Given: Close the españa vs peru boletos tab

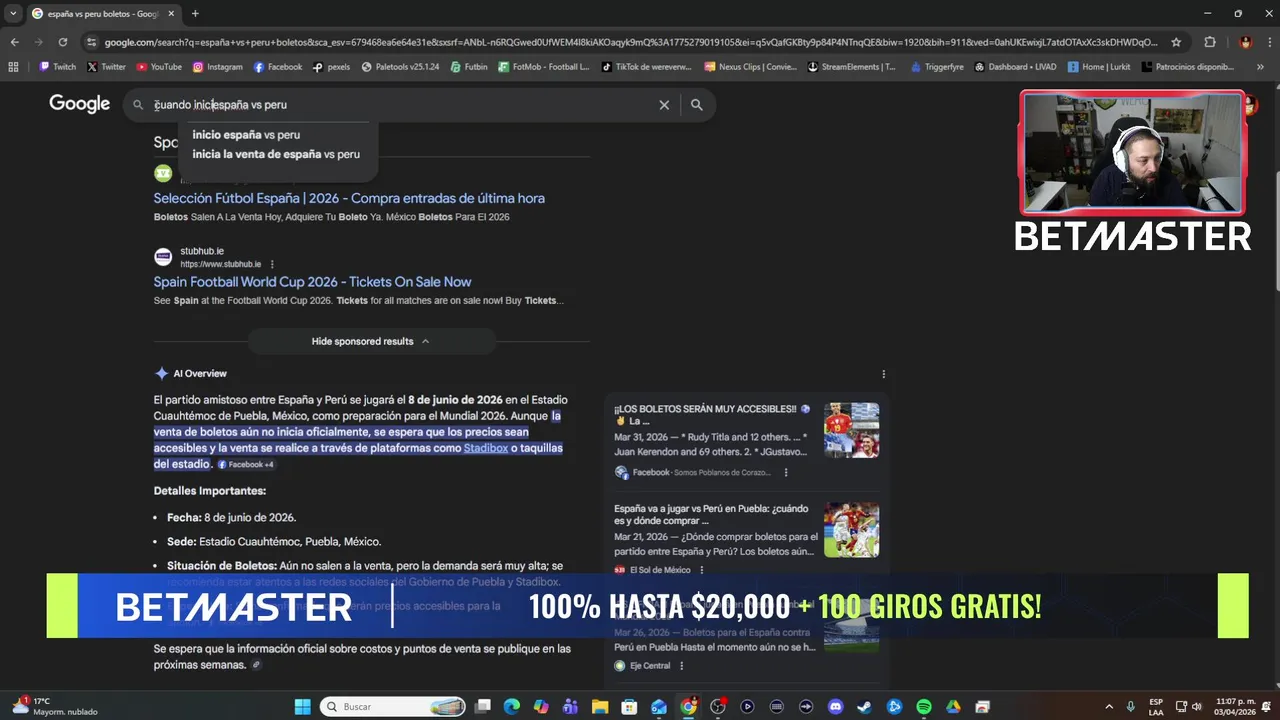Looking at the screenshot, I should 171,14.
